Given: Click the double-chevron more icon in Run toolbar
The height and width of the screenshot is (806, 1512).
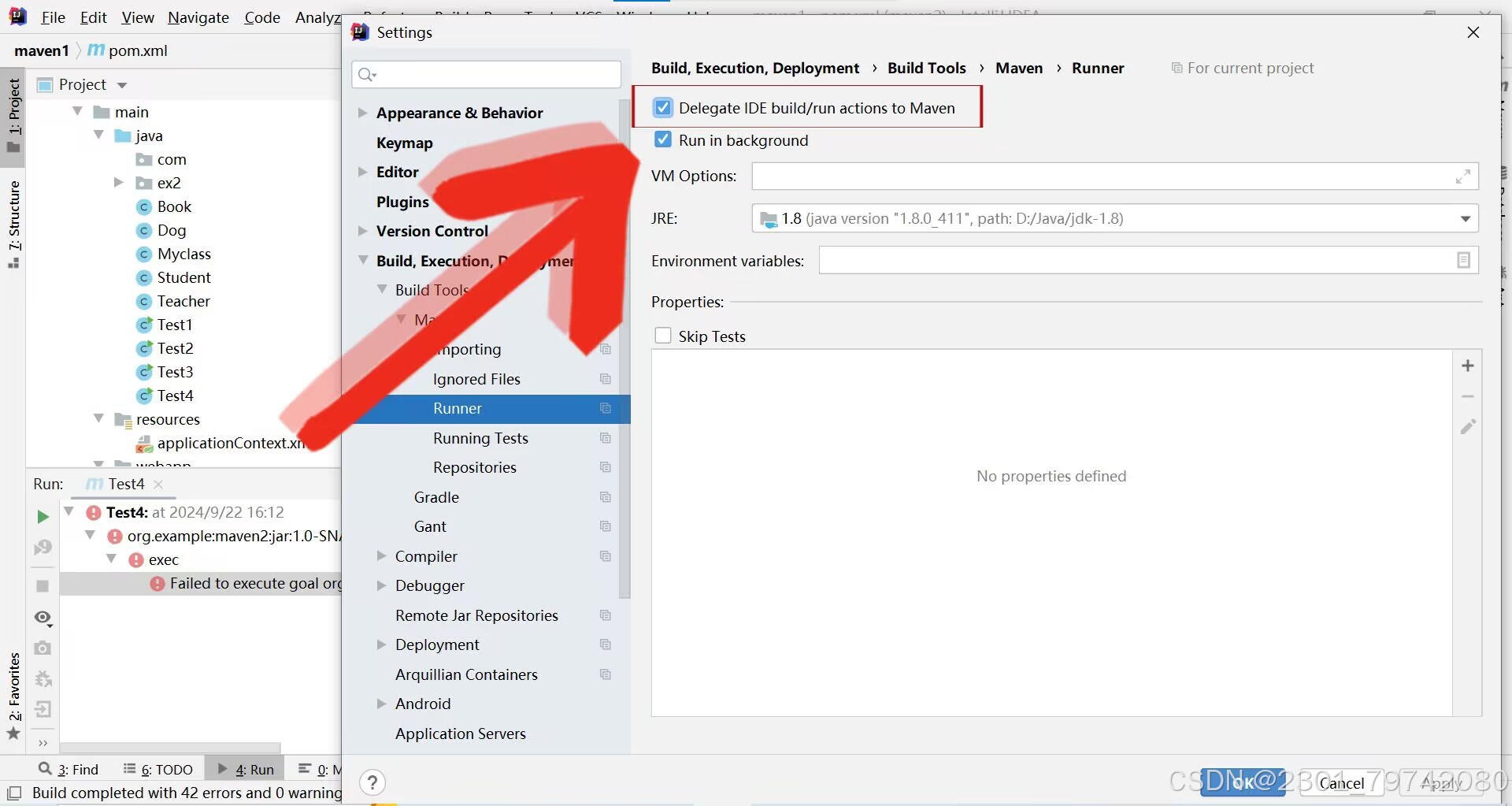Looking at the screenshot, I should tap(43, 743).
